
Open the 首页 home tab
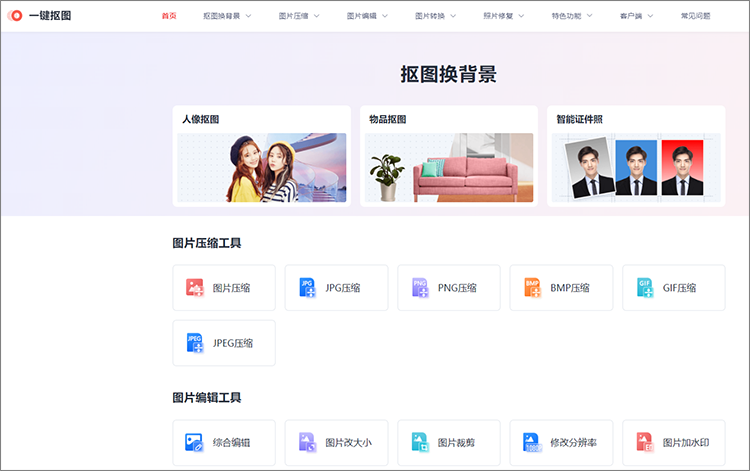(169, 16)
